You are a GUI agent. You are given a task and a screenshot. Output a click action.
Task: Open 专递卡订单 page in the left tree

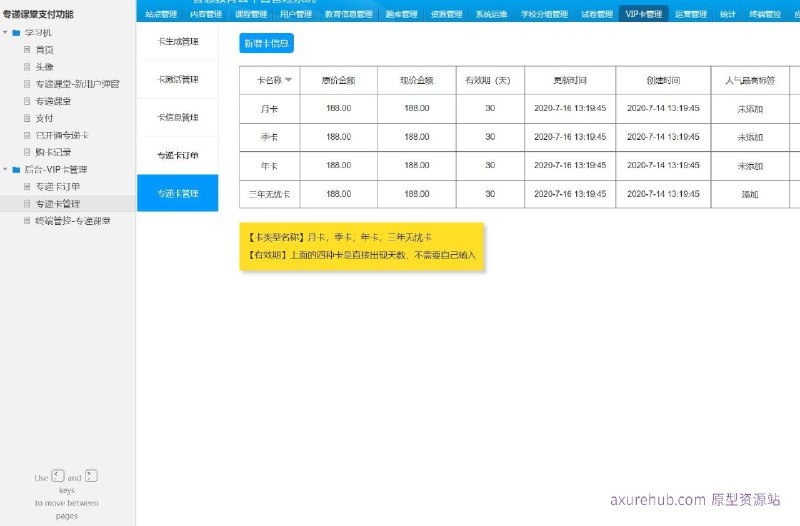58,186
